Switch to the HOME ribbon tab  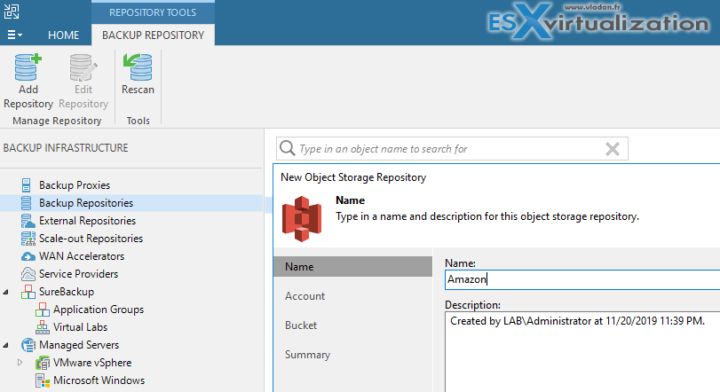[63, 35]
